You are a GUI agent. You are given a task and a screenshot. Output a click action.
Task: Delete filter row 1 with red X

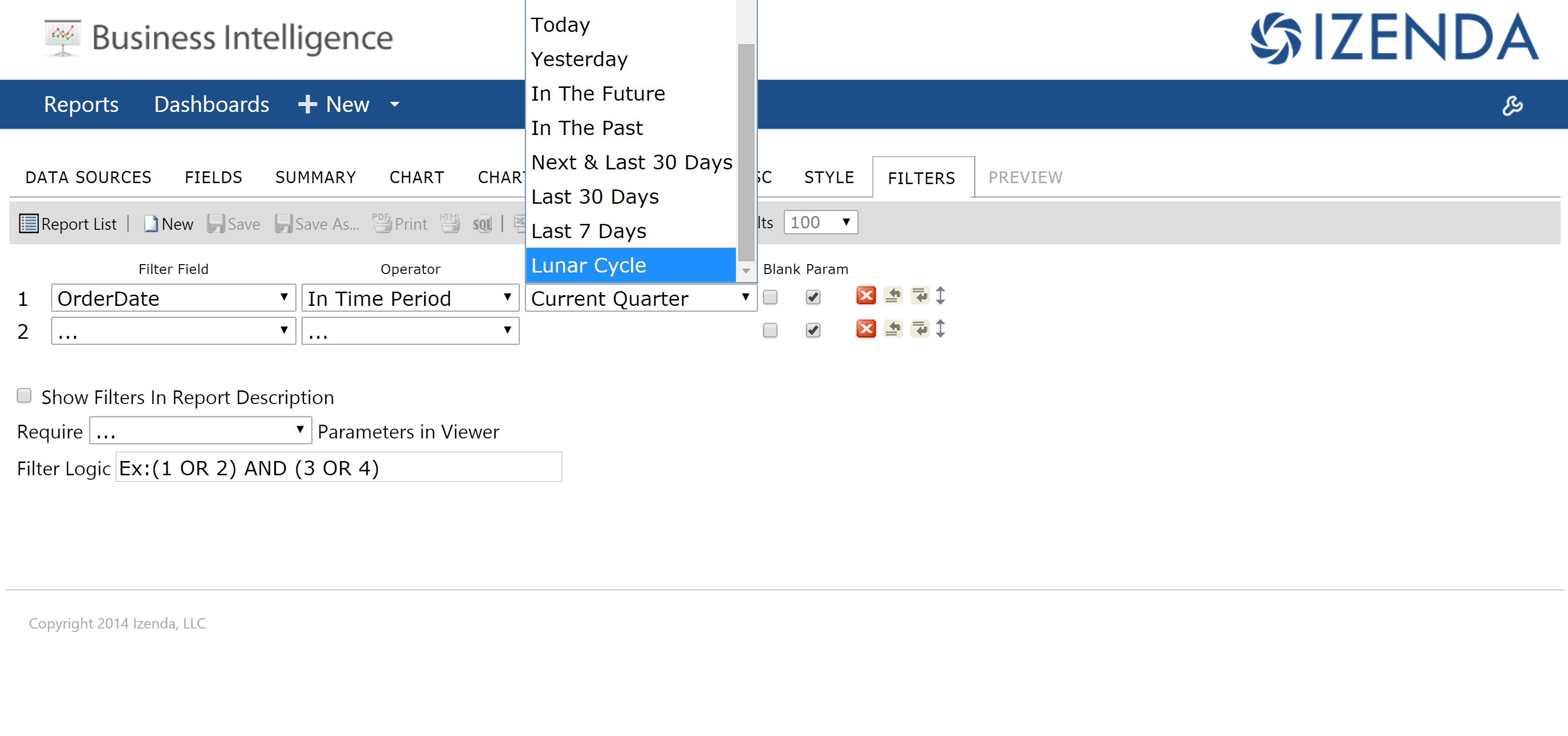coord(865,296)
